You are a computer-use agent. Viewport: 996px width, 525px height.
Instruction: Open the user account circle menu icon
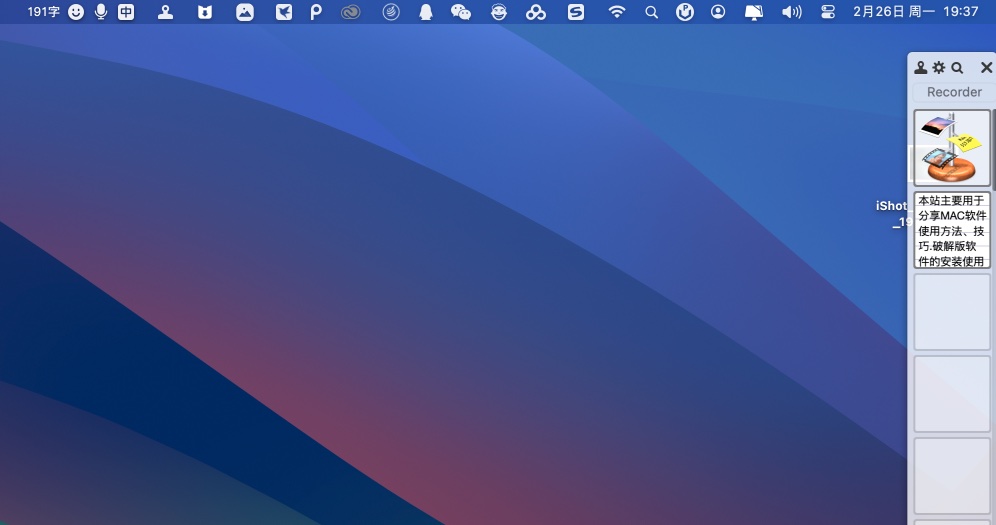point(718,12)
